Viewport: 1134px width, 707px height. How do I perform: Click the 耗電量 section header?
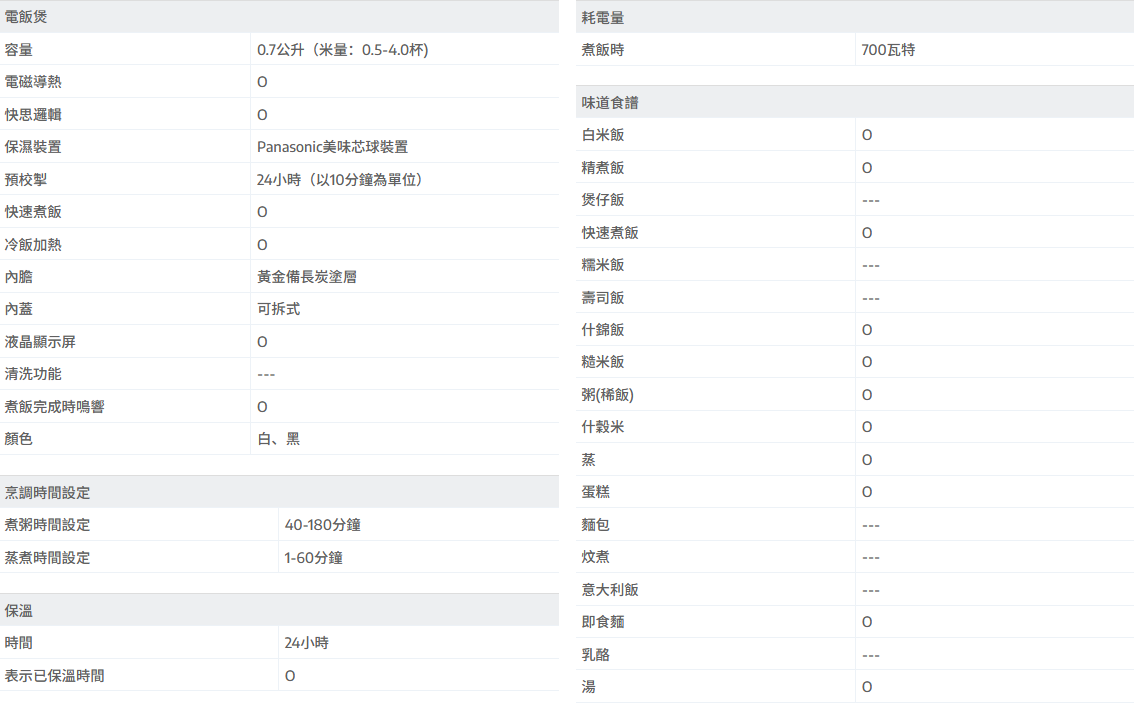point(603,17)
